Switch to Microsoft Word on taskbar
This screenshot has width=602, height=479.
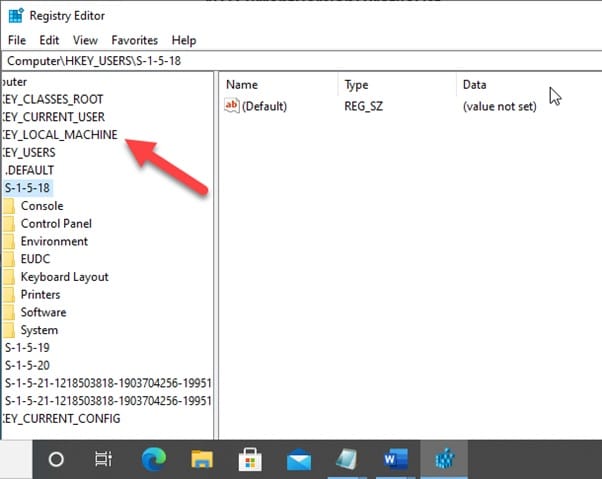(x=395, y=459)
